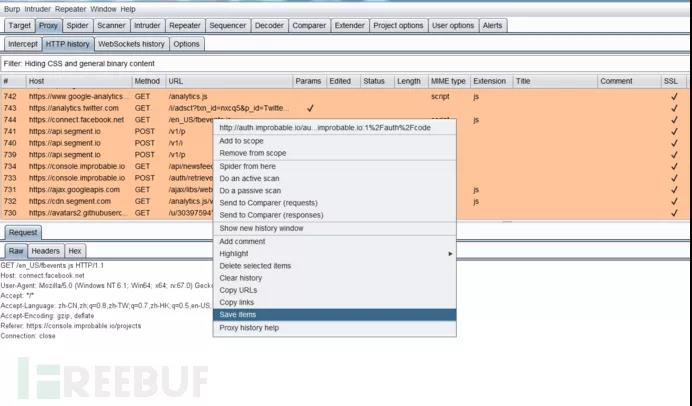Viewport: 692px width, 406px height.
Task: Sort history by the URL column
Action: [x=229, y=81]
